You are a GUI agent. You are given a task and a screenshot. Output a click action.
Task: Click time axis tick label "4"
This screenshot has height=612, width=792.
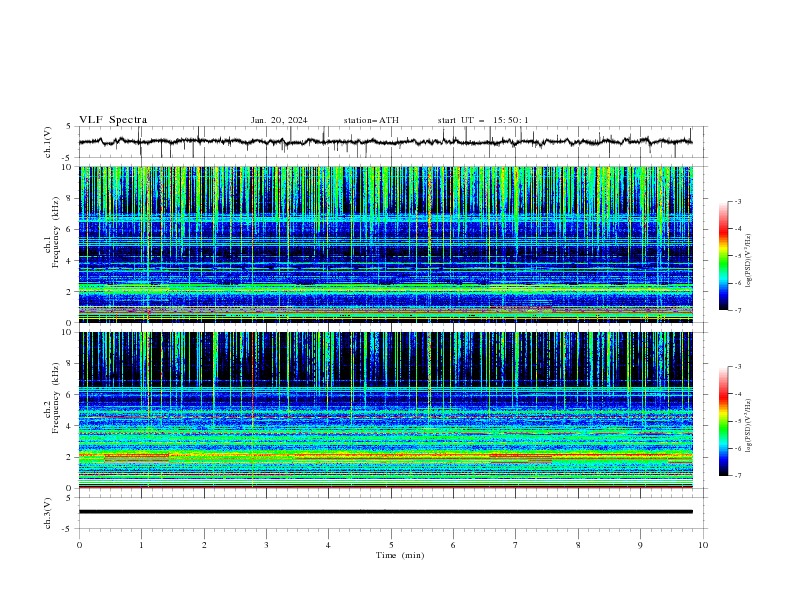pos(328,545)
